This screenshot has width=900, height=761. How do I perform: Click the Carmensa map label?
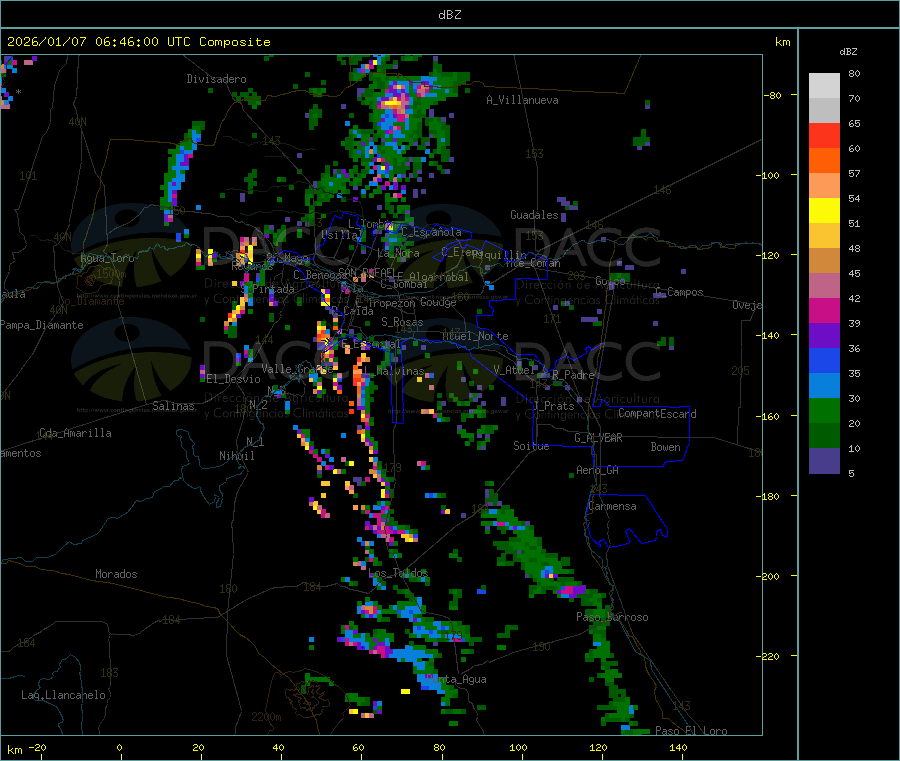click(612, 506)
